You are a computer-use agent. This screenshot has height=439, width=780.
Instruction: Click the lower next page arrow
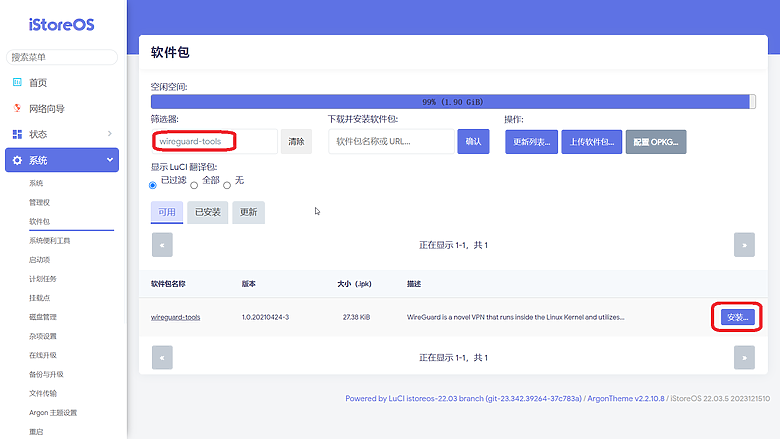pos(744,357)
